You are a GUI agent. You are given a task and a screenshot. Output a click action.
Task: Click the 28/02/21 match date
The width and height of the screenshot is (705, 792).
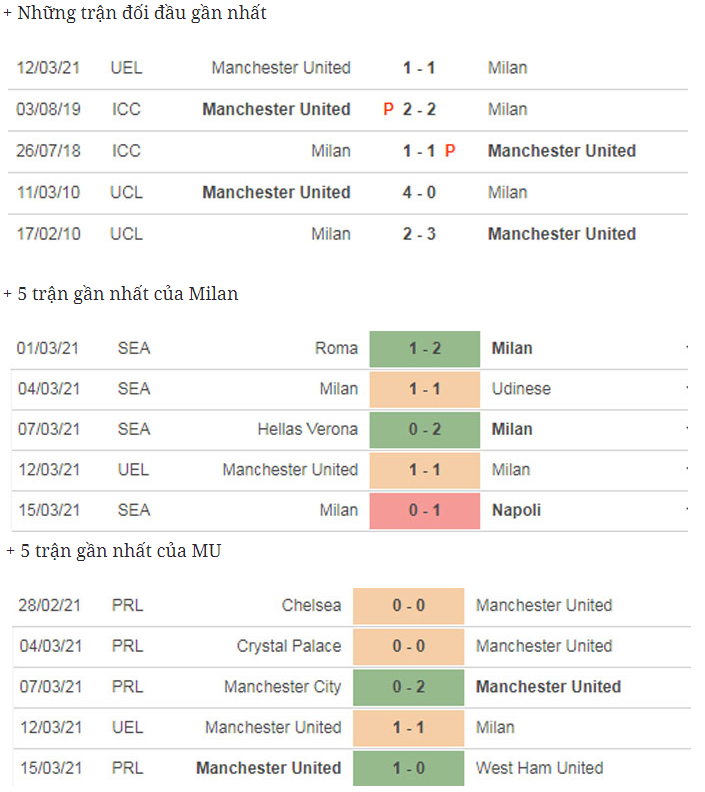point(50,605)
